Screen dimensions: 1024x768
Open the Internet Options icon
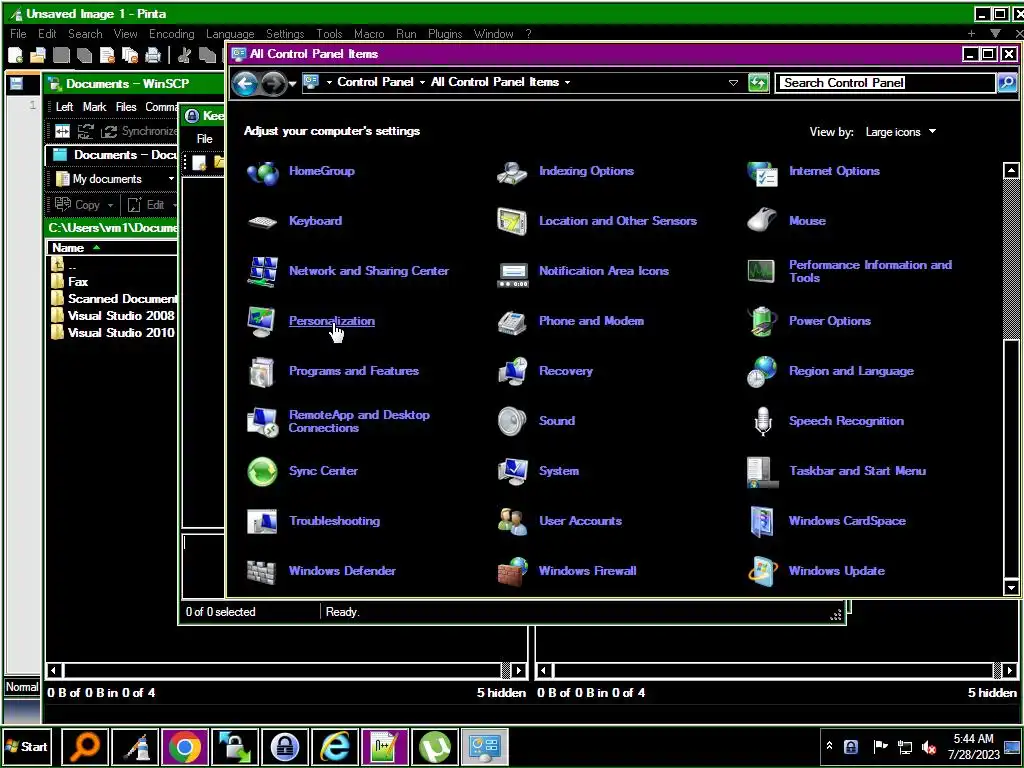click(762, 174)
